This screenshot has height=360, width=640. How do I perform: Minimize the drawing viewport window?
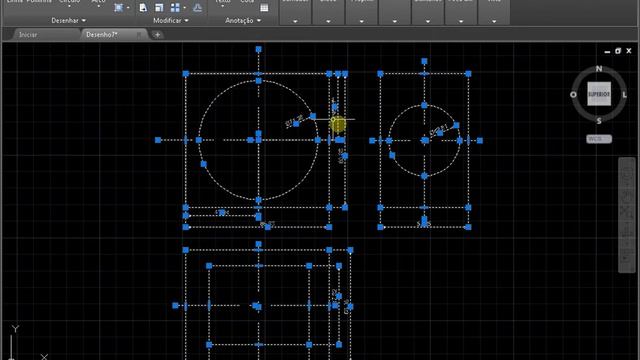(x=607, y=51)
